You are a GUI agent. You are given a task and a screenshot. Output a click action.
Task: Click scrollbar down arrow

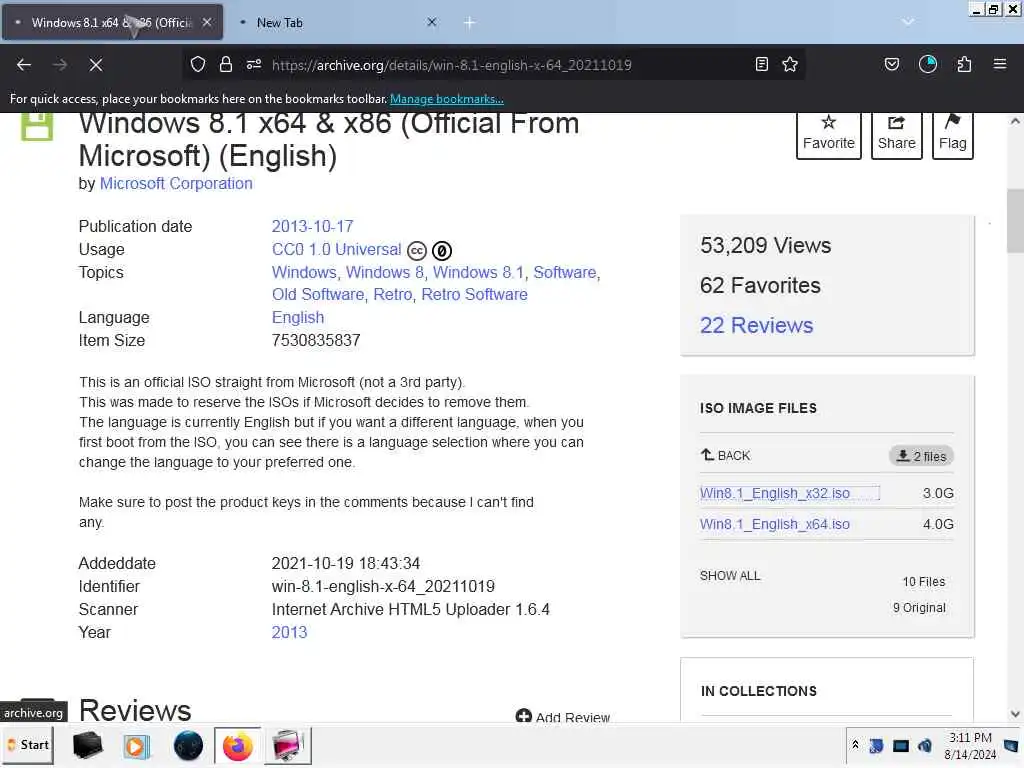pyautogui.click(x=1015, y=714)
